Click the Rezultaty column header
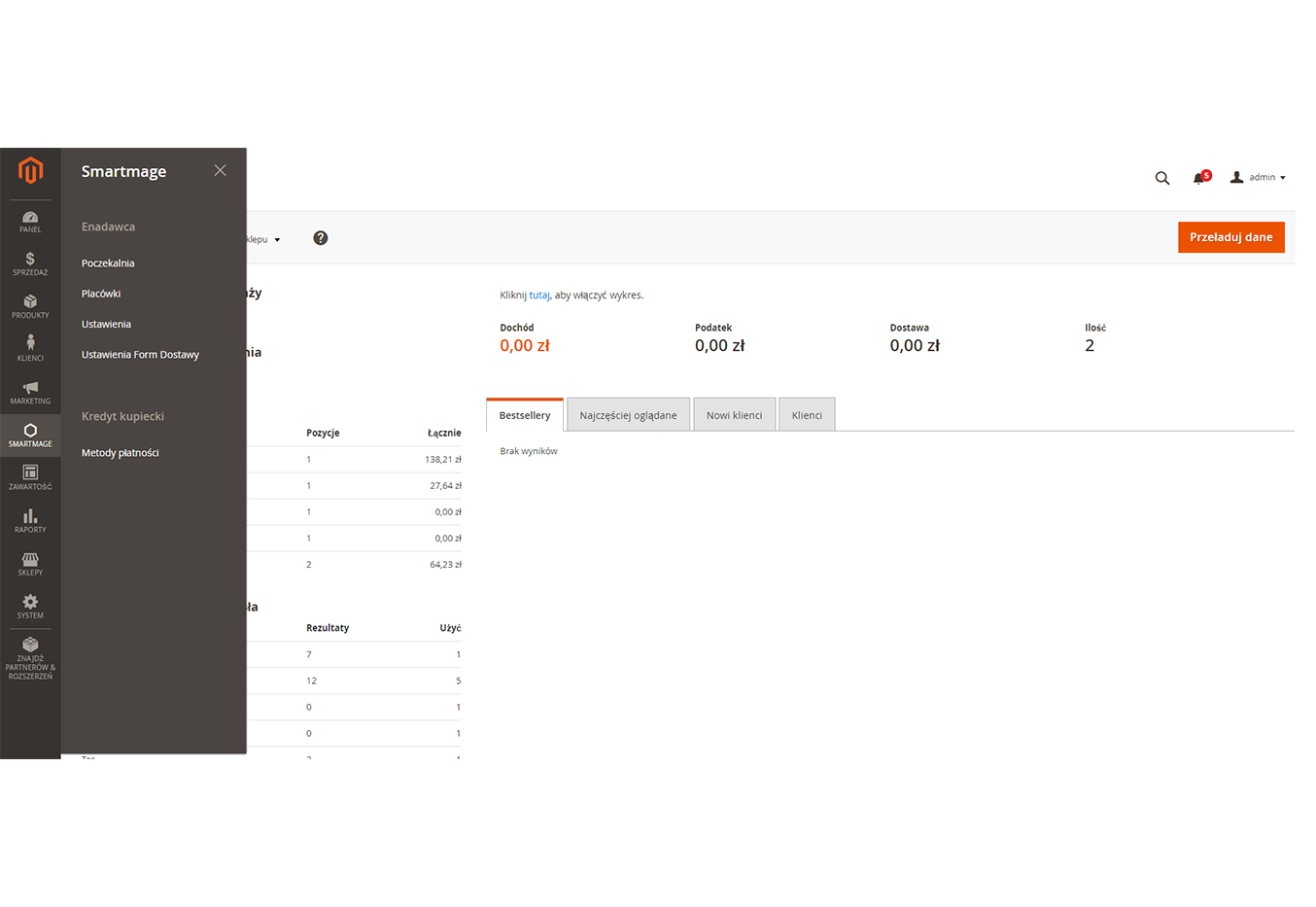The width and height of the screenshot is (1316, 907). point(328,628)
